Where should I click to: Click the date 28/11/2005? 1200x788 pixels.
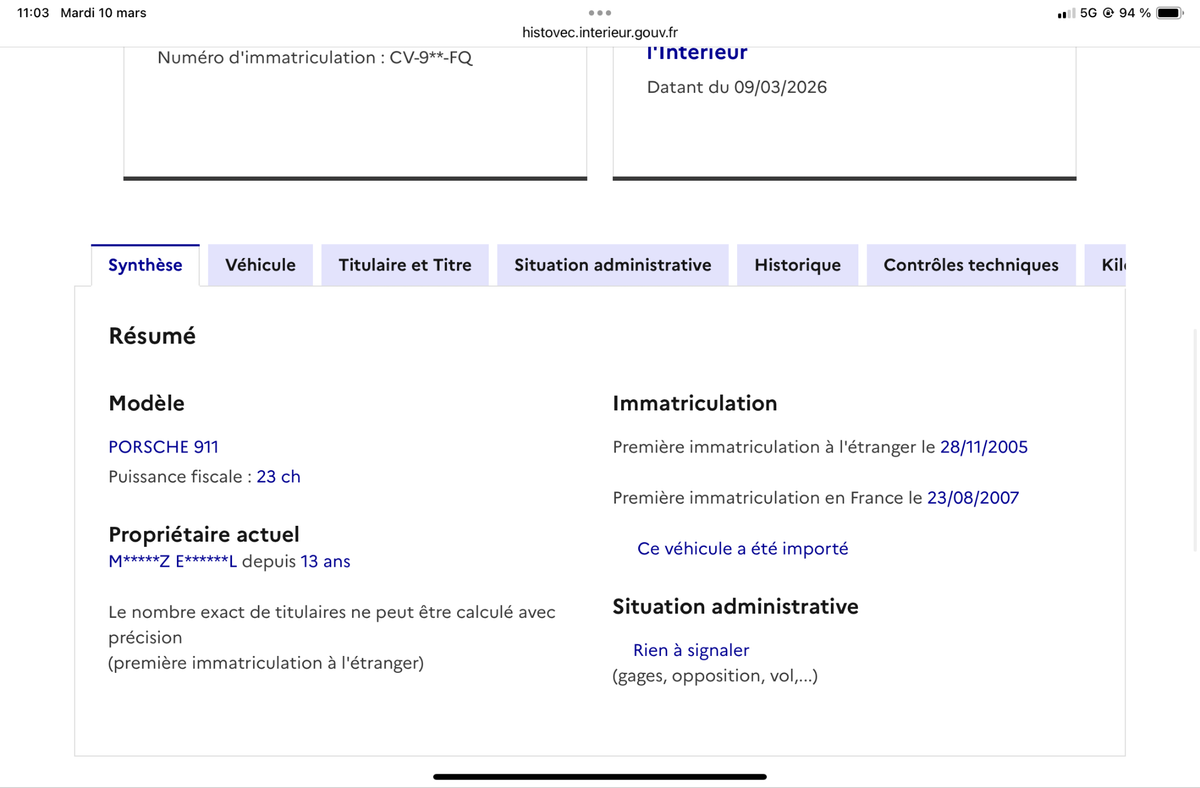pos(983,447)
